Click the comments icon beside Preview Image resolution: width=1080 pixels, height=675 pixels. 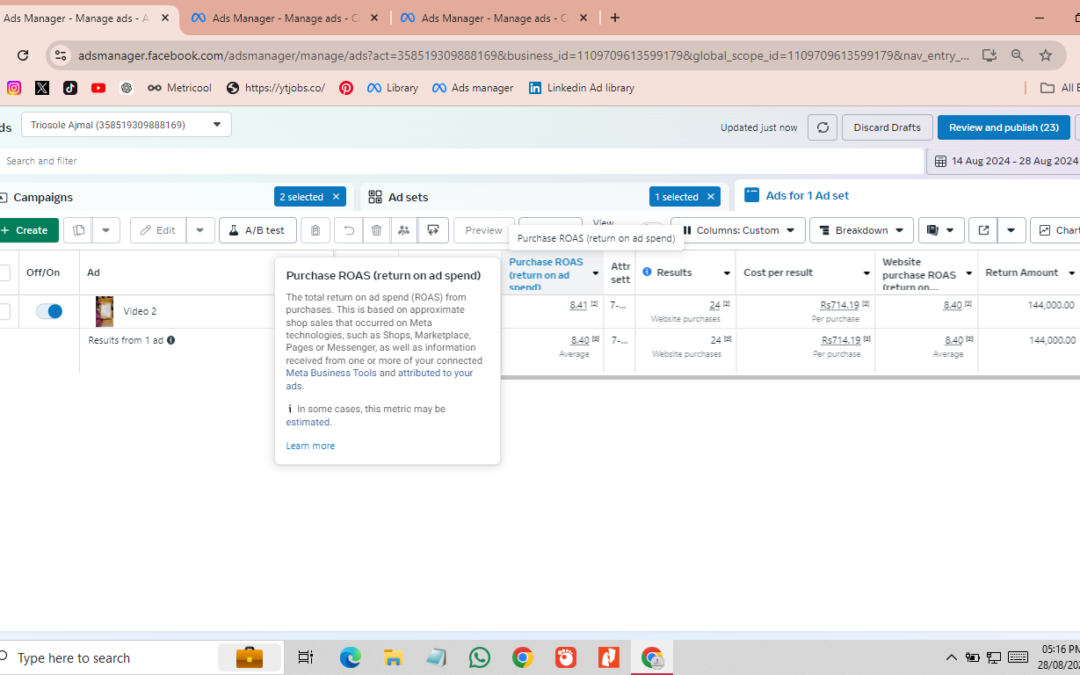click(x=433, y=230)
